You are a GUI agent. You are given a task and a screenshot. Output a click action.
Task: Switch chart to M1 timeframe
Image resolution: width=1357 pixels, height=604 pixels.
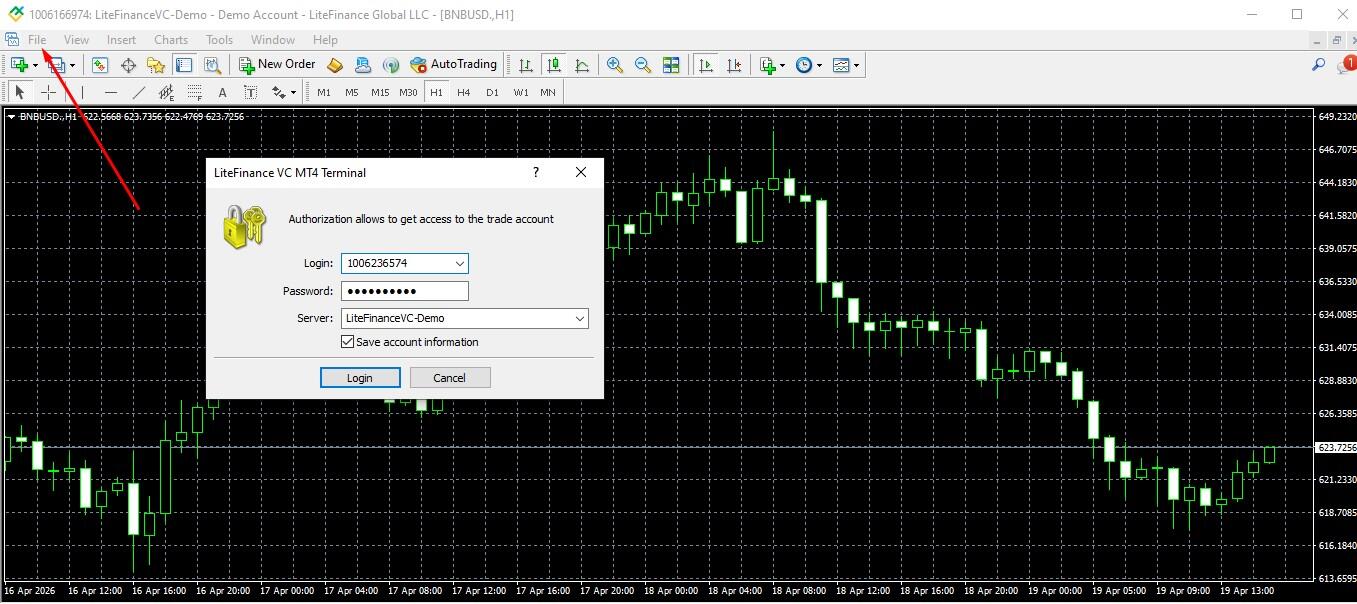[324, 92]
